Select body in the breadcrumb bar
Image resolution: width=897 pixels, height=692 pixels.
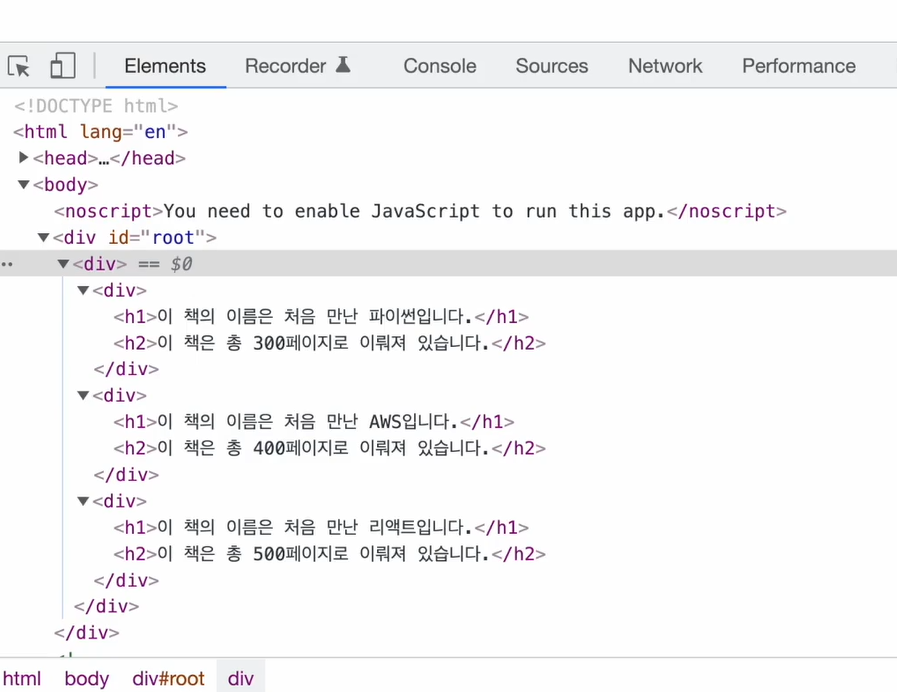(x=86, y=678)
